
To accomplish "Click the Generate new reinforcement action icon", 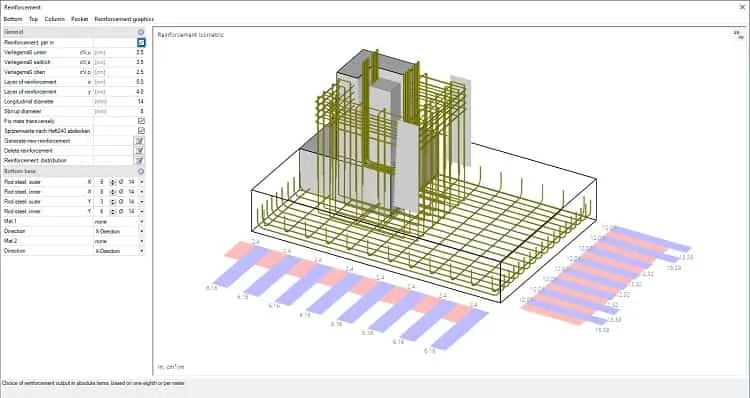I will pyautogui.click(x=139, y=141).
